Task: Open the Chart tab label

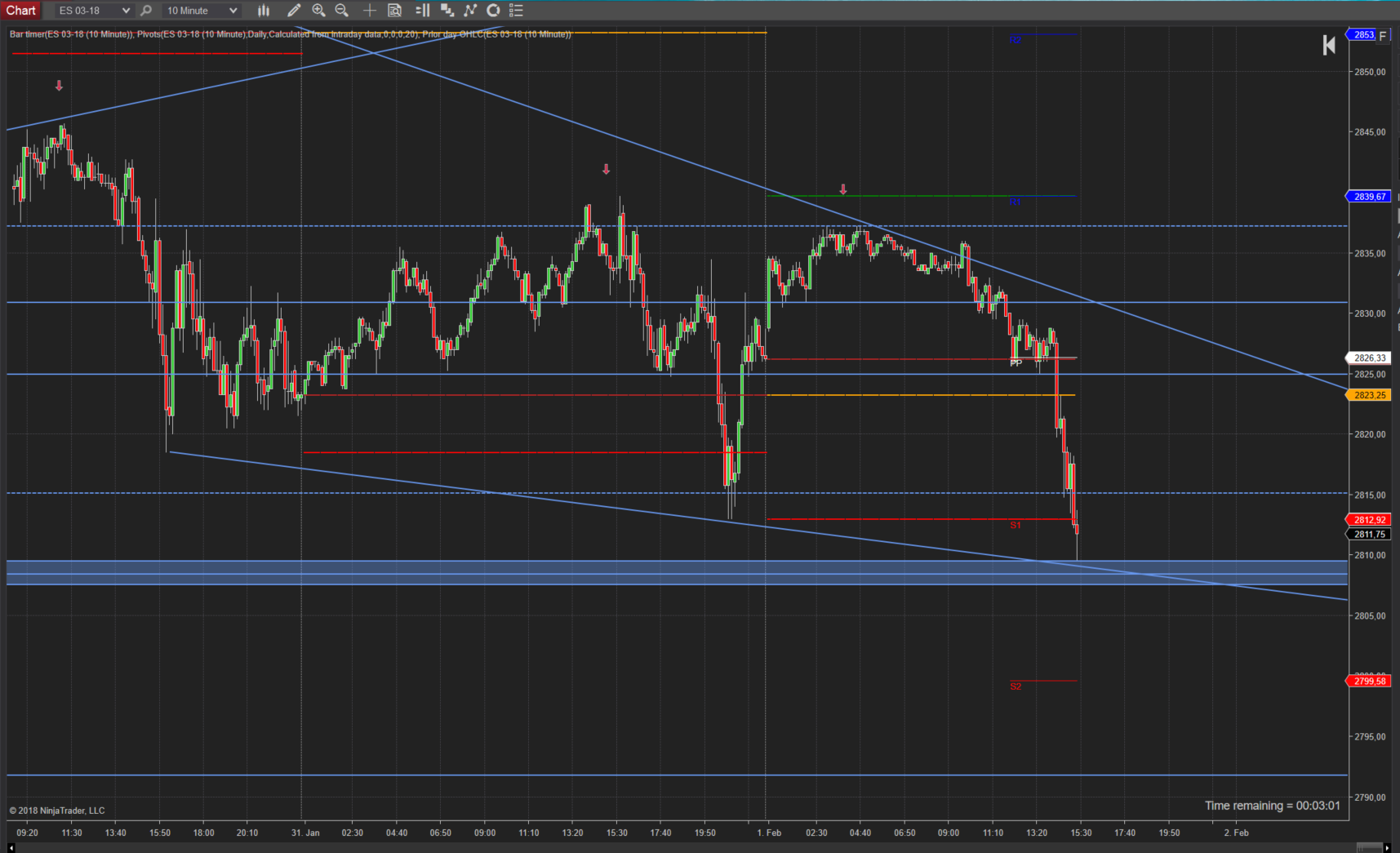Action: point(21,11)
